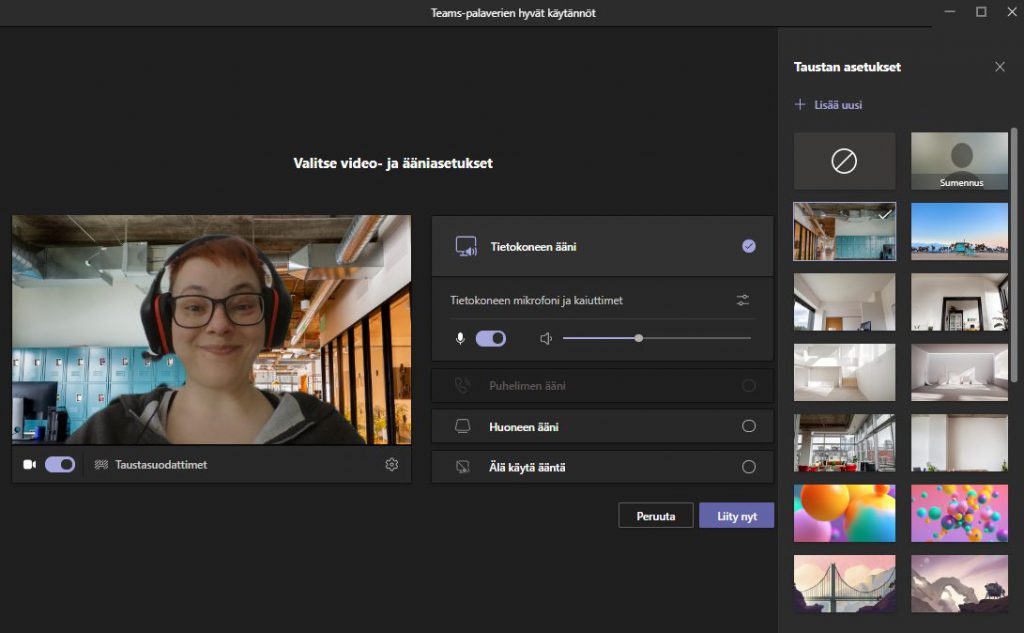This screenshot has width=1024, height=633.
Task: Close the Taustan asetukset panel
Action: tap(1000, 67)
